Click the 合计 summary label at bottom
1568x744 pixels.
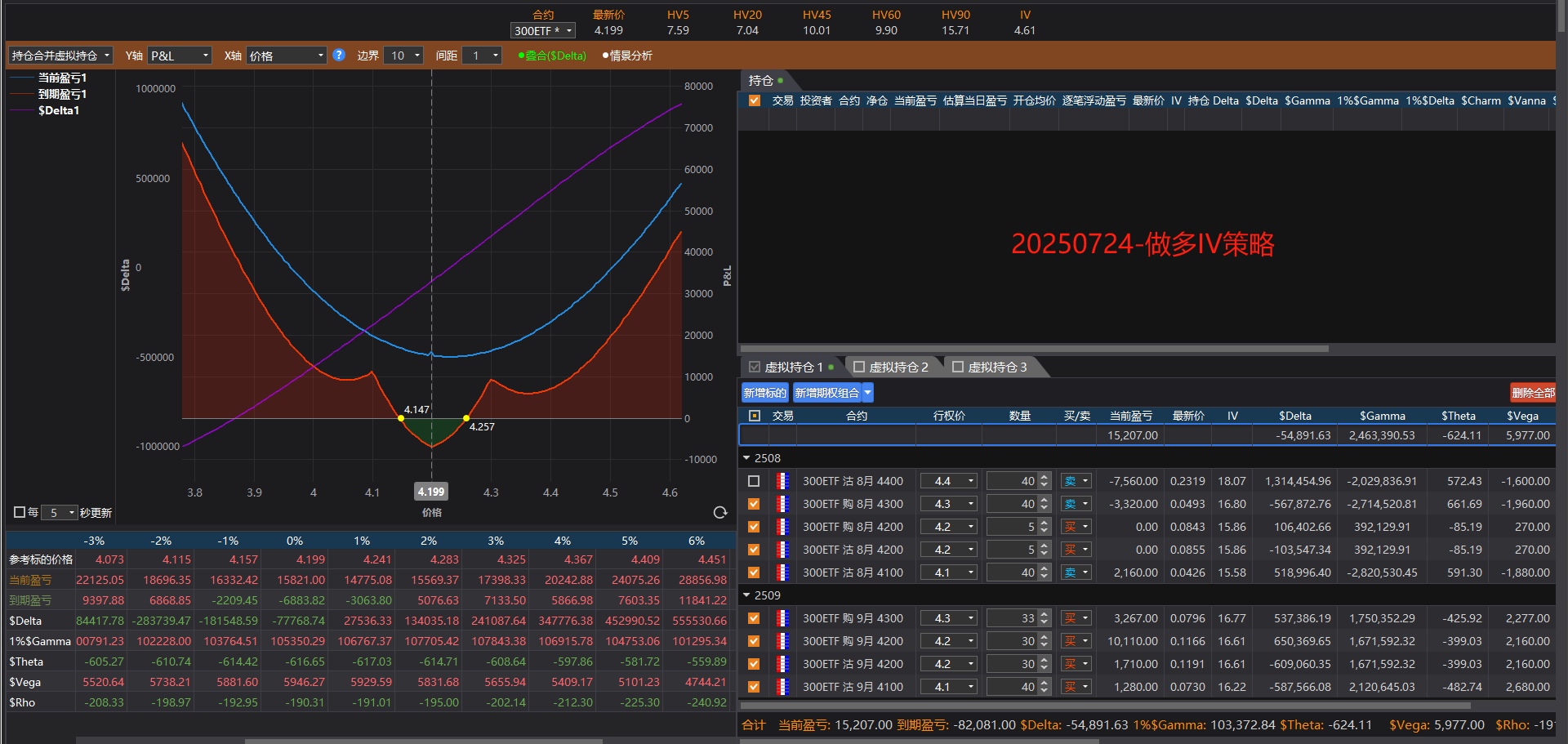pos(754,725)
